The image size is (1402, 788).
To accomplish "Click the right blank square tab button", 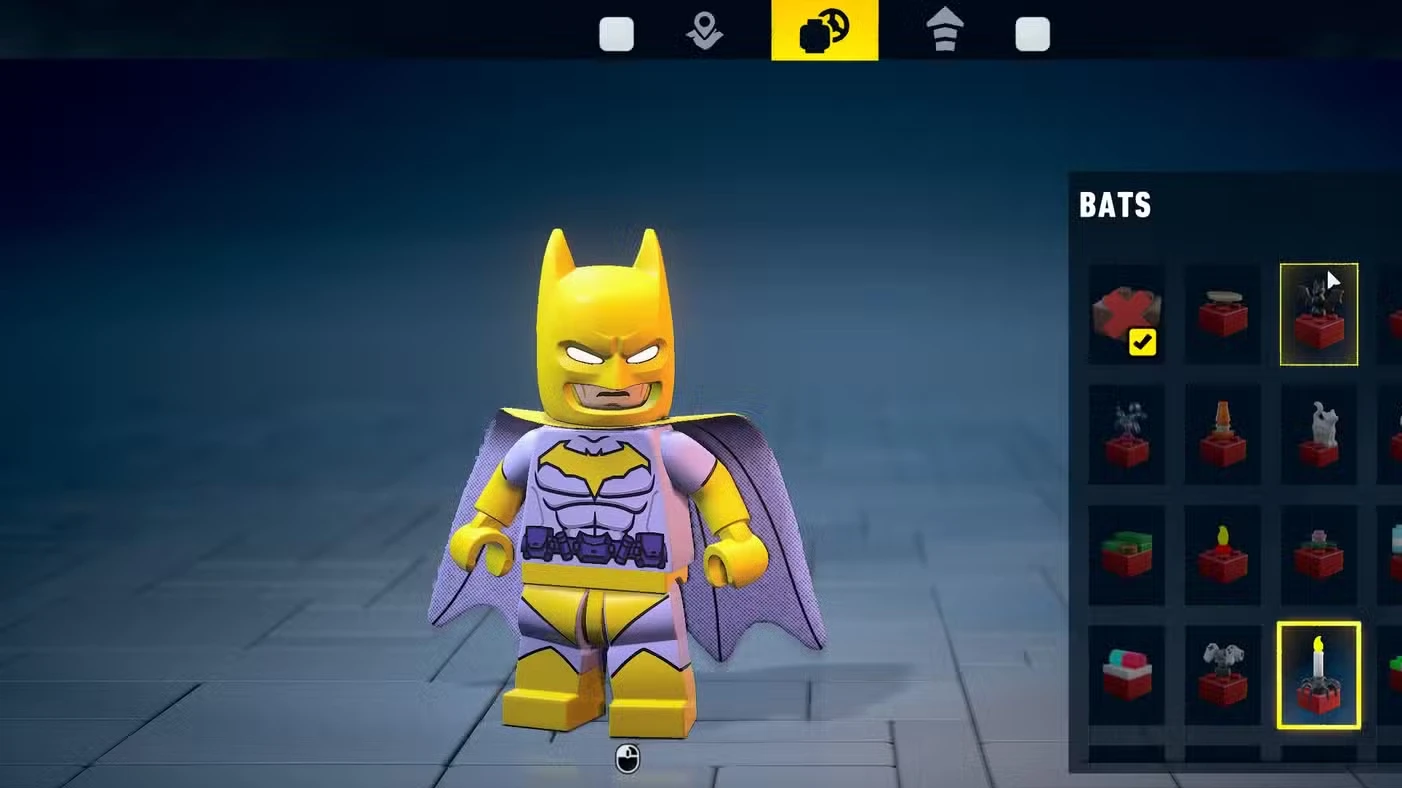I will [1032, 34].
